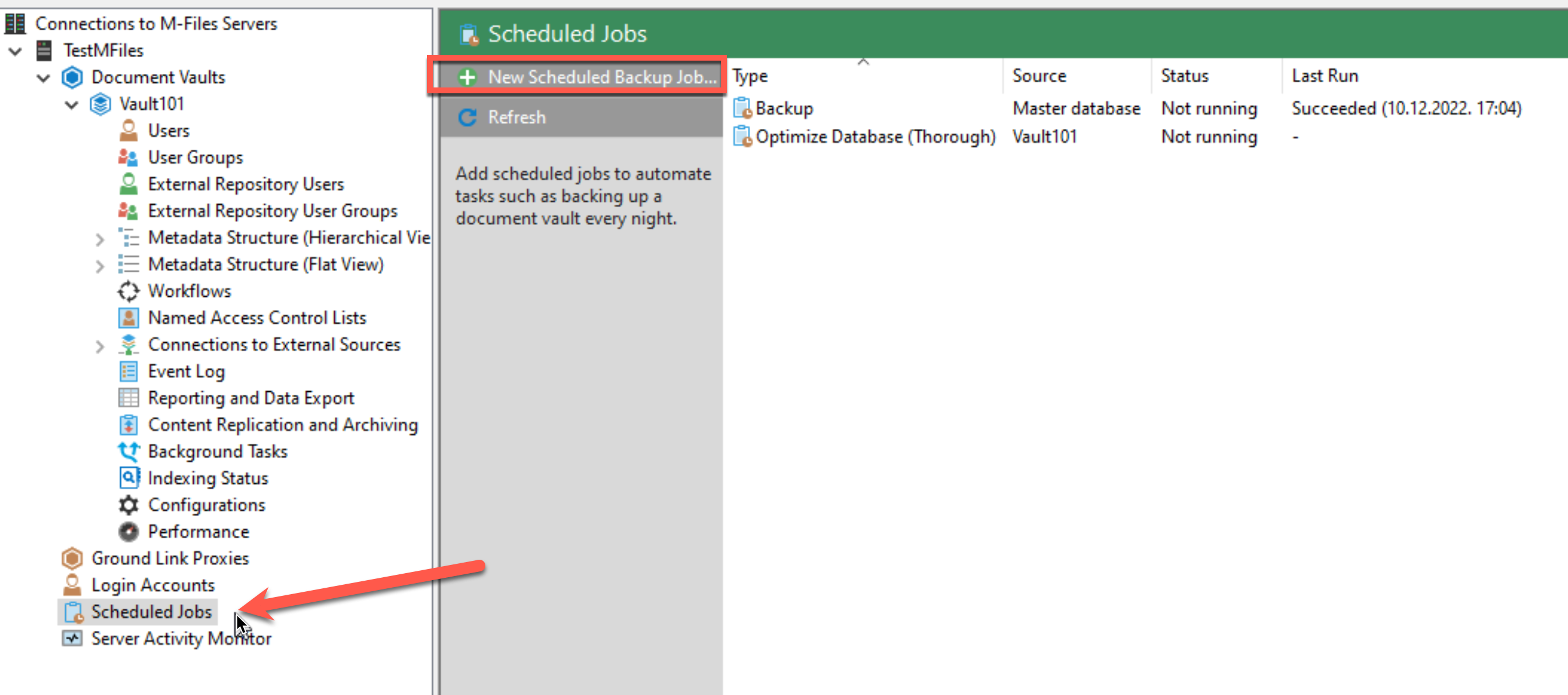
Task: Click the Optimize Database job row icon
Action: (742, 136)
